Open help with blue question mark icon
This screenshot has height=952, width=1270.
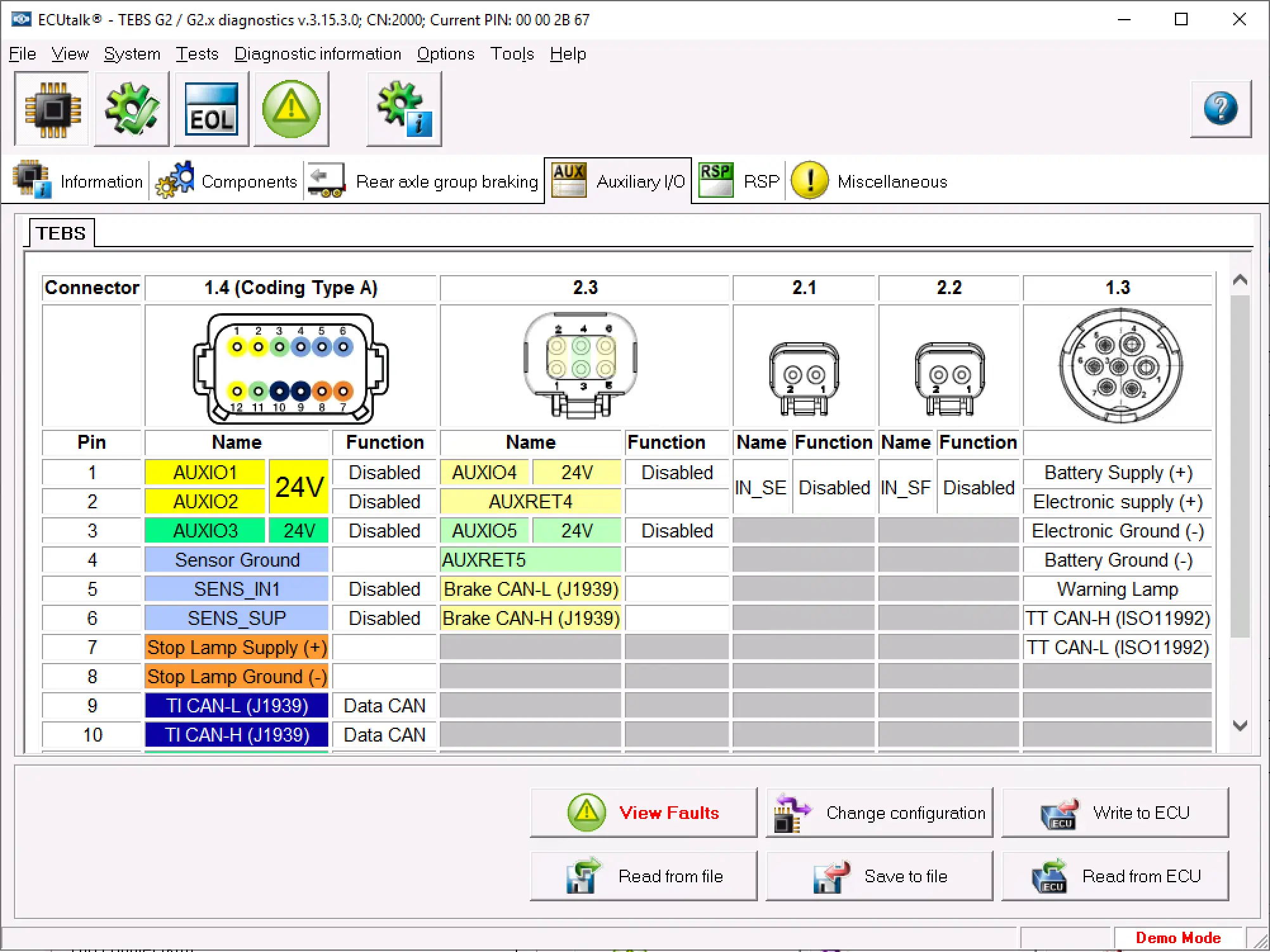coord(1220,109)
